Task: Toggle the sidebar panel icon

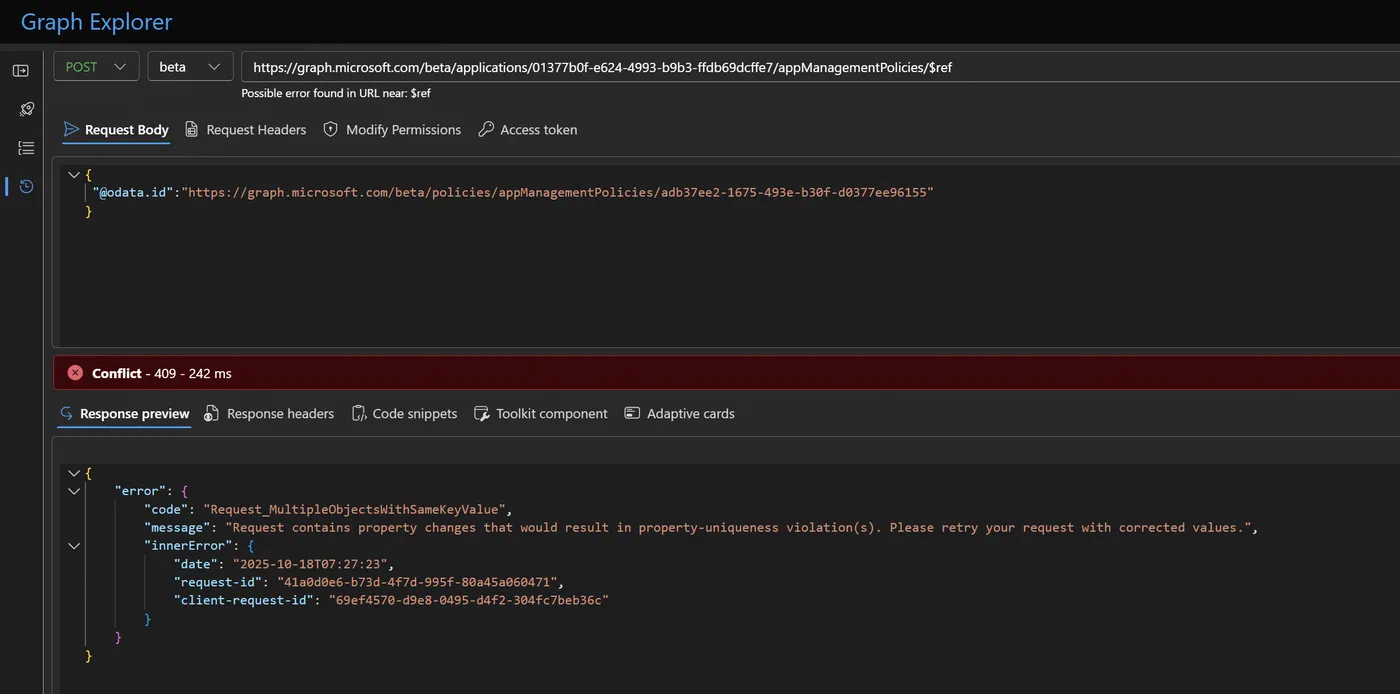Action: (x=20, y=71)
